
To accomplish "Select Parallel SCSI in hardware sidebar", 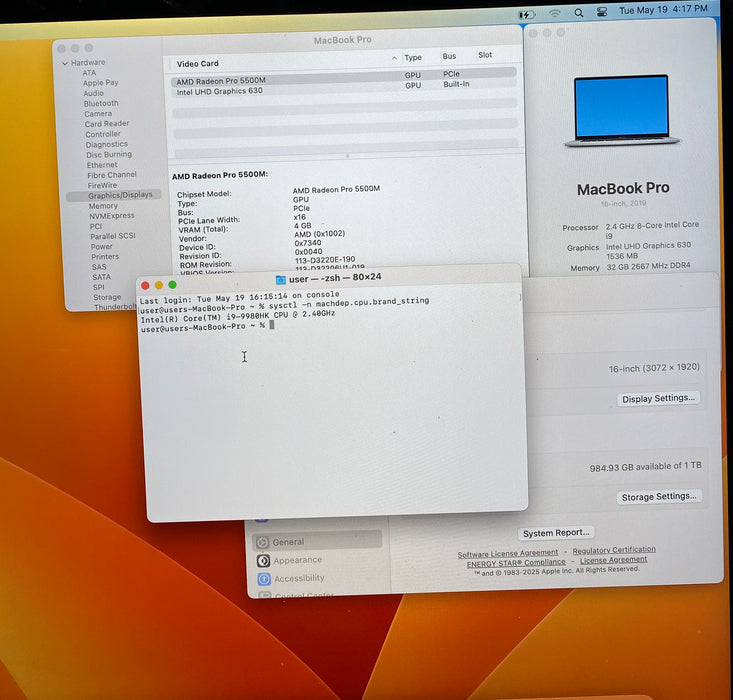I will pos(113,236).
